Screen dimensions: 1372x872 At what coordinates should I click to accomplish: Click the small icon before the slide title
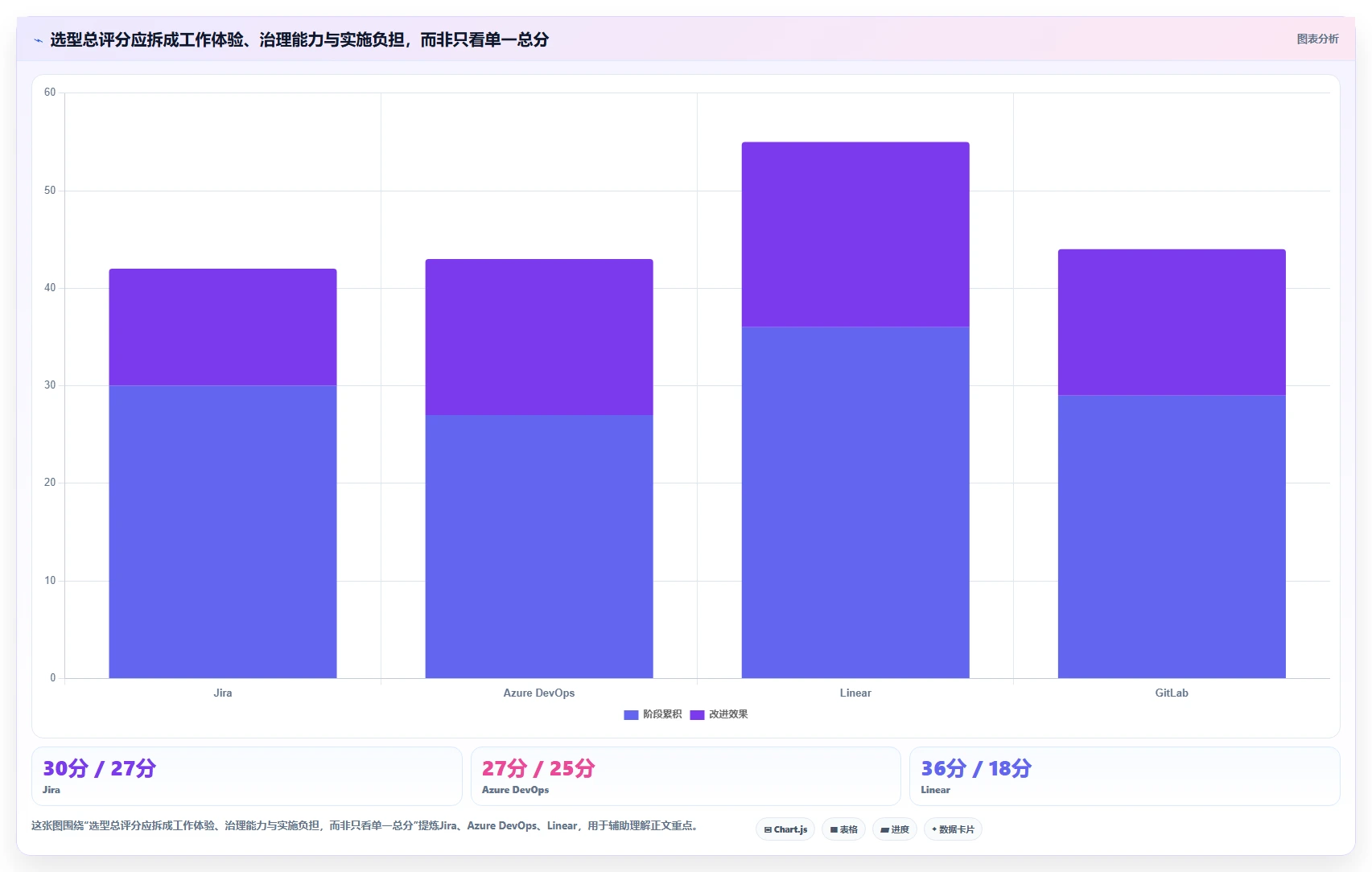tap(38, 40)
